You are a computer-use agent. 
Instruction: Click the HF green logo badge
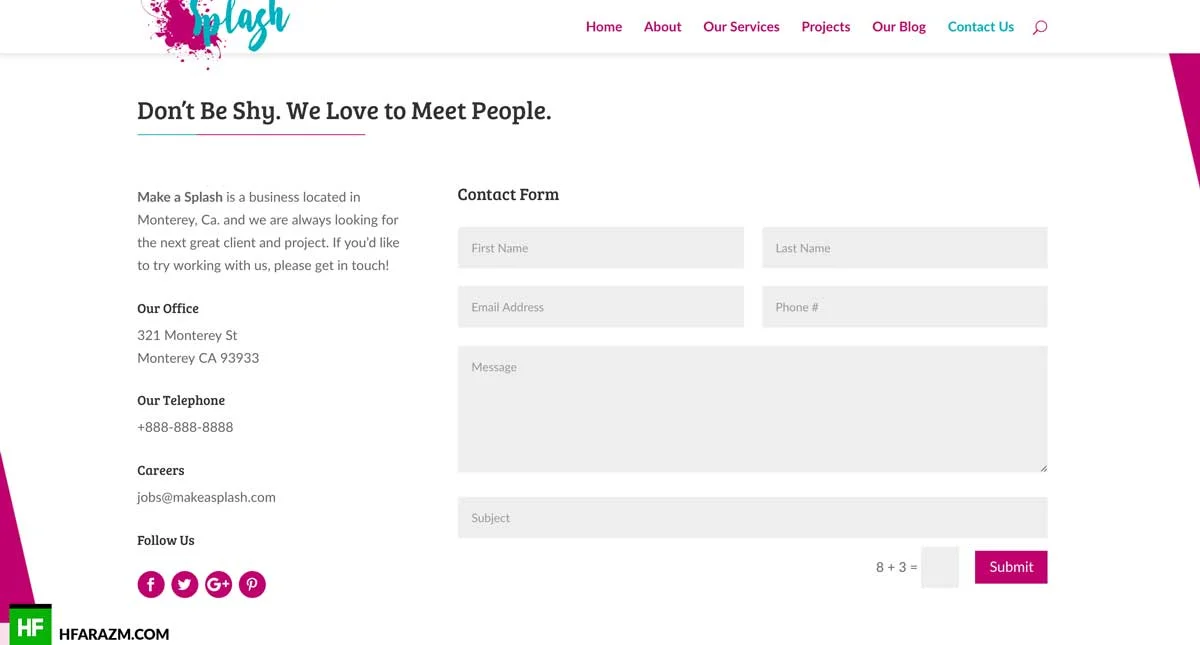[x=30, y=626]
